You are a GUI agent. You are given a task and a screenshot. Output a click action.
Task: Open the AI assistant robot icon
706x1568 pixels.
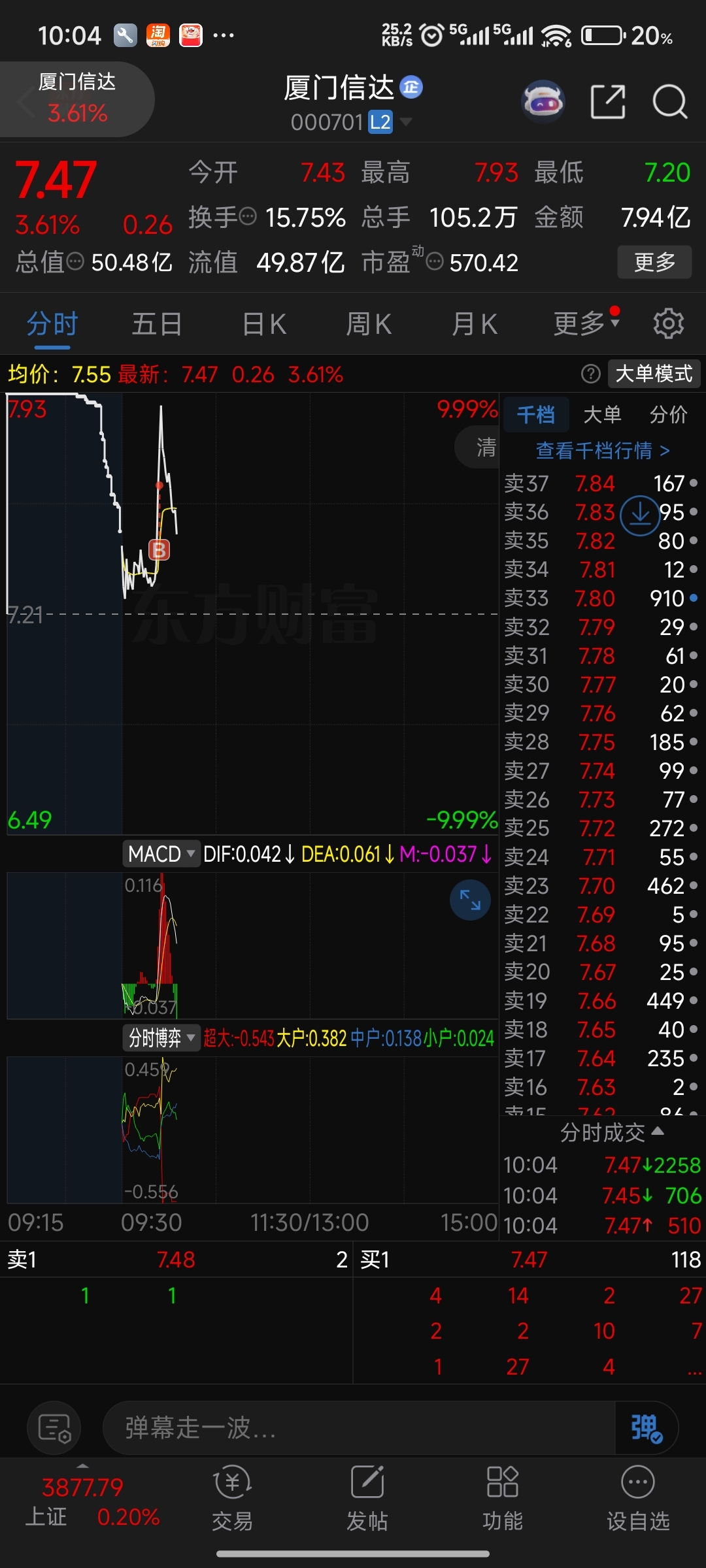pyautogui.click(x=543, y=102)
